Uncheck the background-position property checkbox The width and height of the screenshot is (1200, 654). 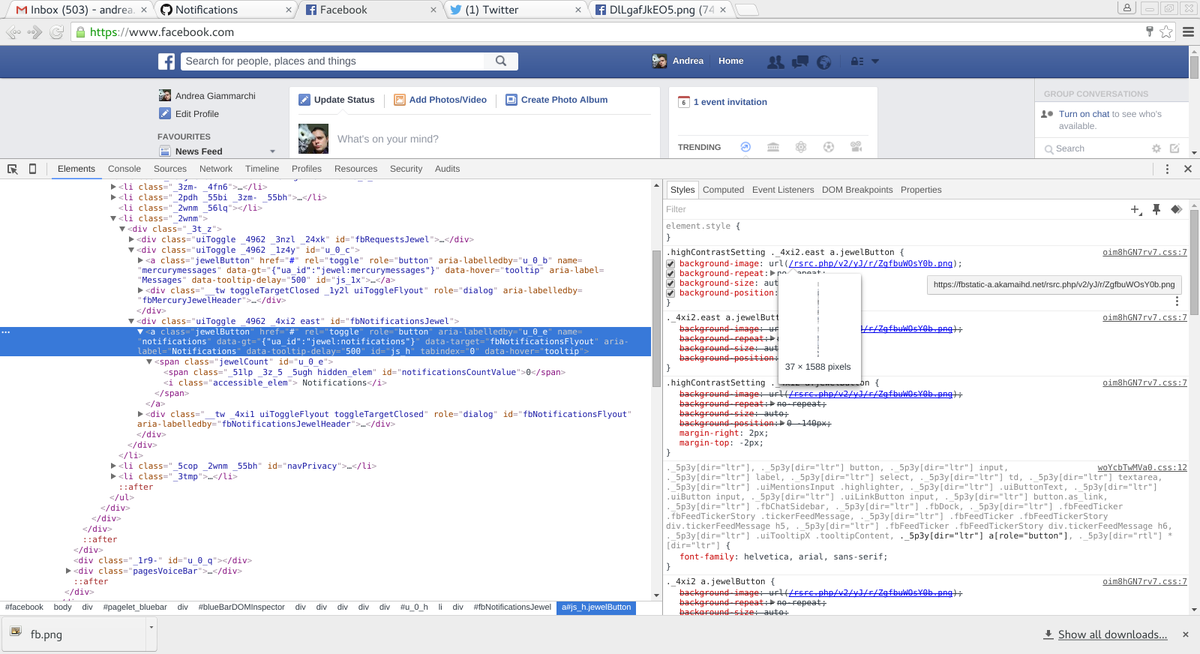[671, 293]
